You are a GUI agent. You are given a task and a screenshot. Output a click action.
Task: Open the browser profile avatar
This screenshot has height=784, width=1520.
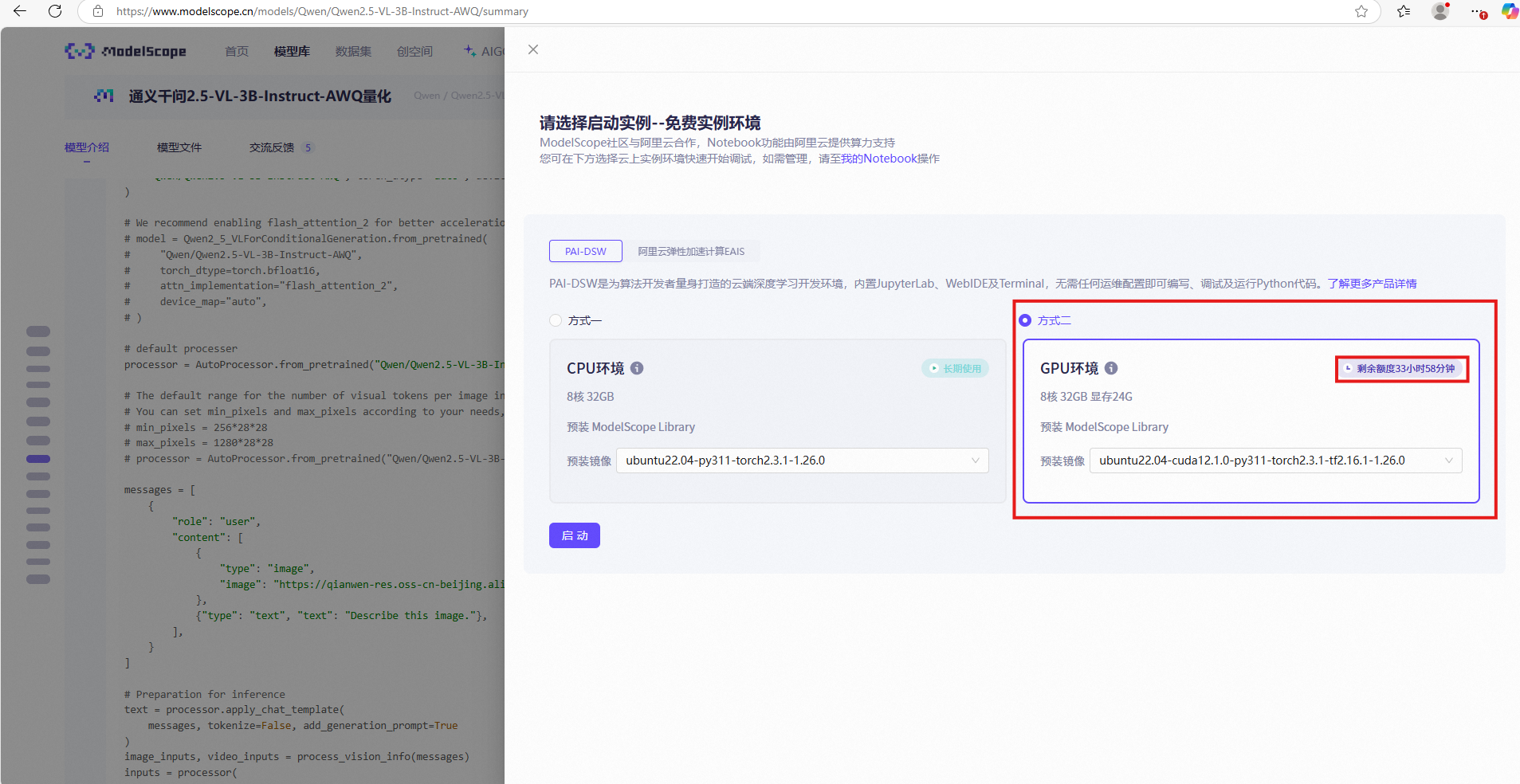(1440, 11)
